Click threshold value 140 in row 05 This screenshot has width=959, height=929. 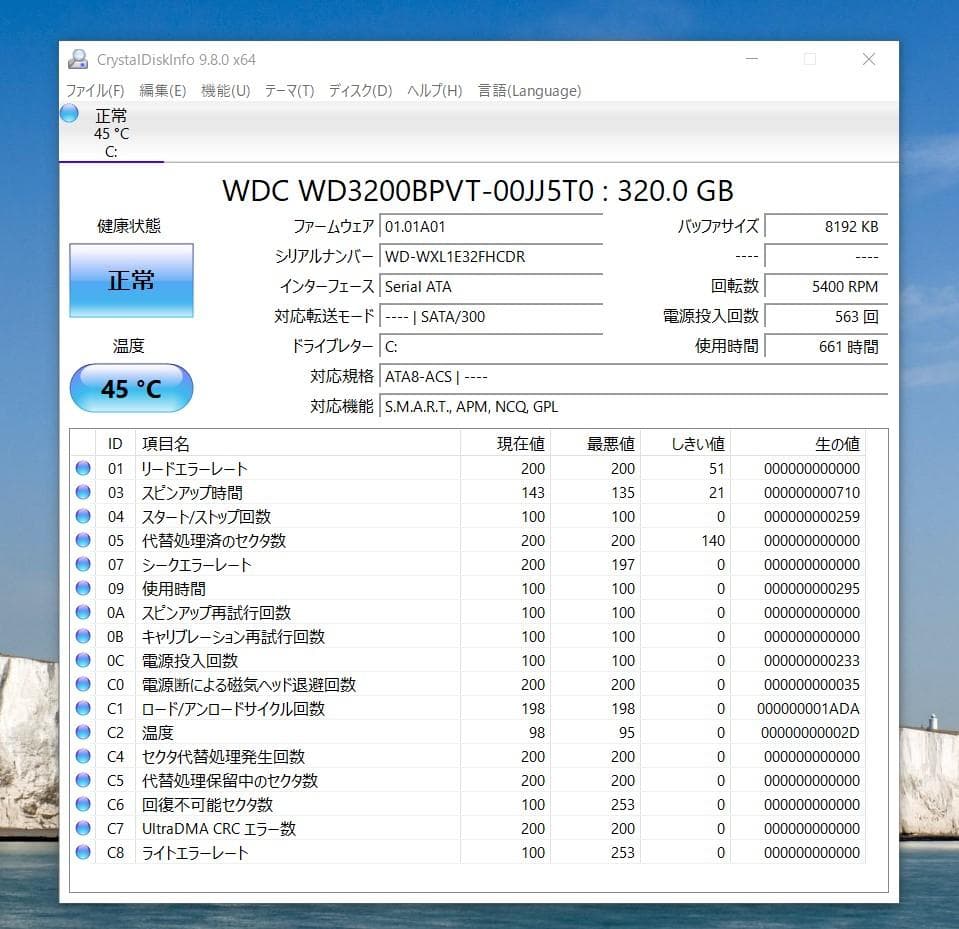[x=713, y=540]
